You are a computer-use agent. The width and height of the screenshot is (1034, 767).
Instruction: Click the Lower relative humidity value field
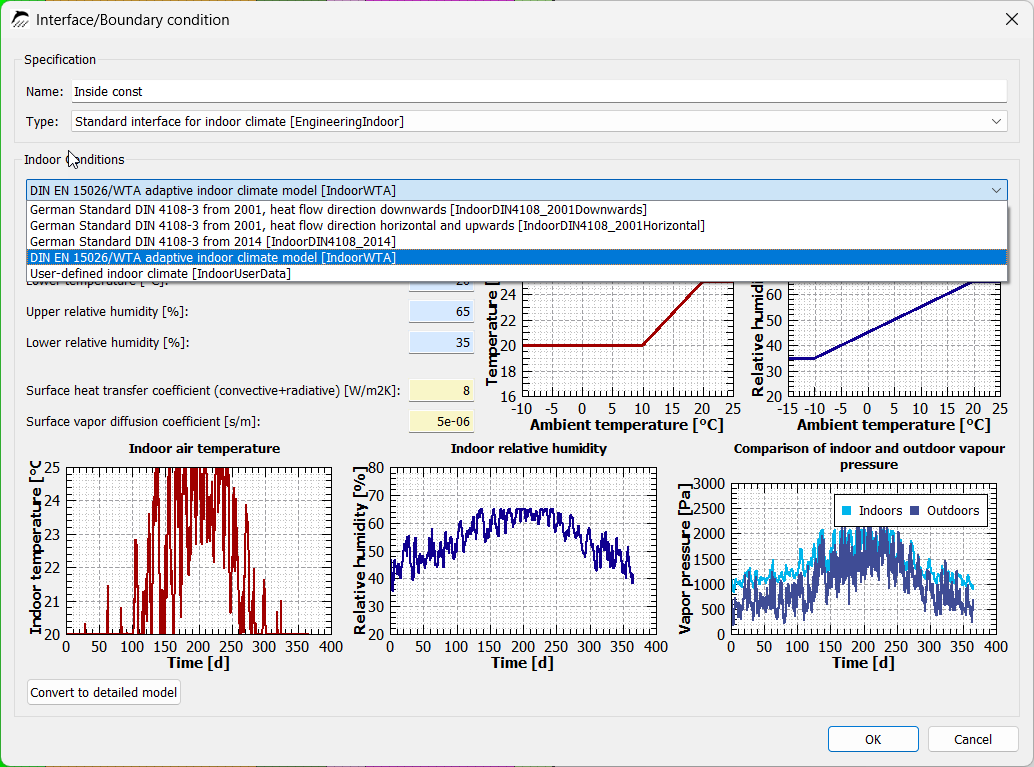(x=441, y=342)
